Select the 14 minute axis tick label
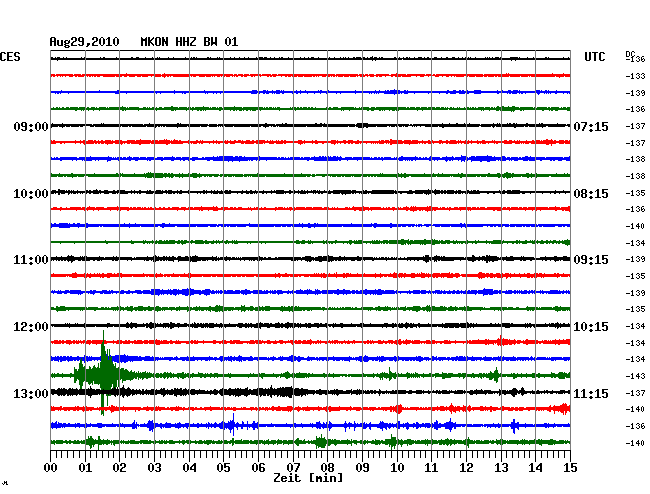The width and height of the screenshot is (650, 494). [x=535, y=468]
